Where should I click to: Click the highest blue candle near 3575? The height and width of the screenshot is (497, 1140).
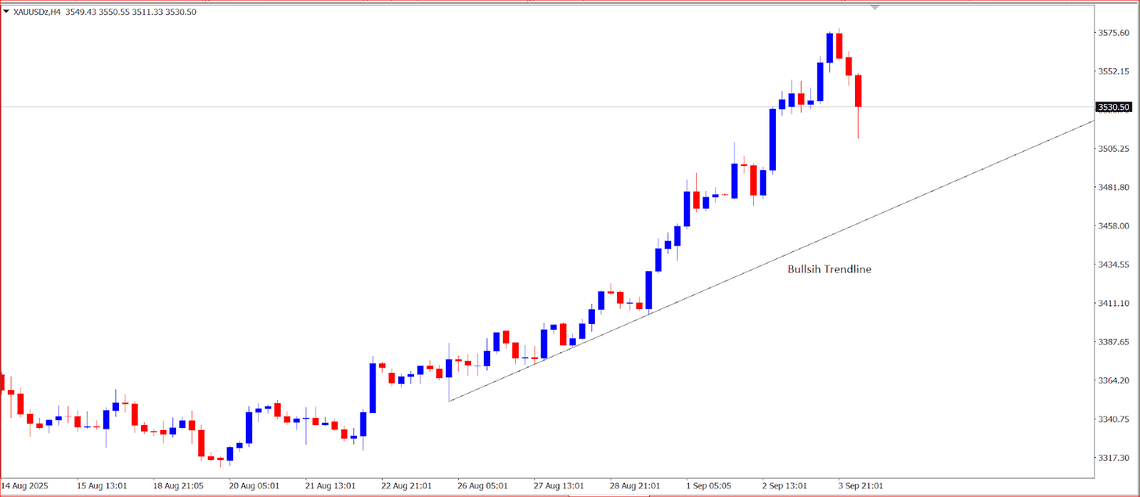tap(830, 48)
